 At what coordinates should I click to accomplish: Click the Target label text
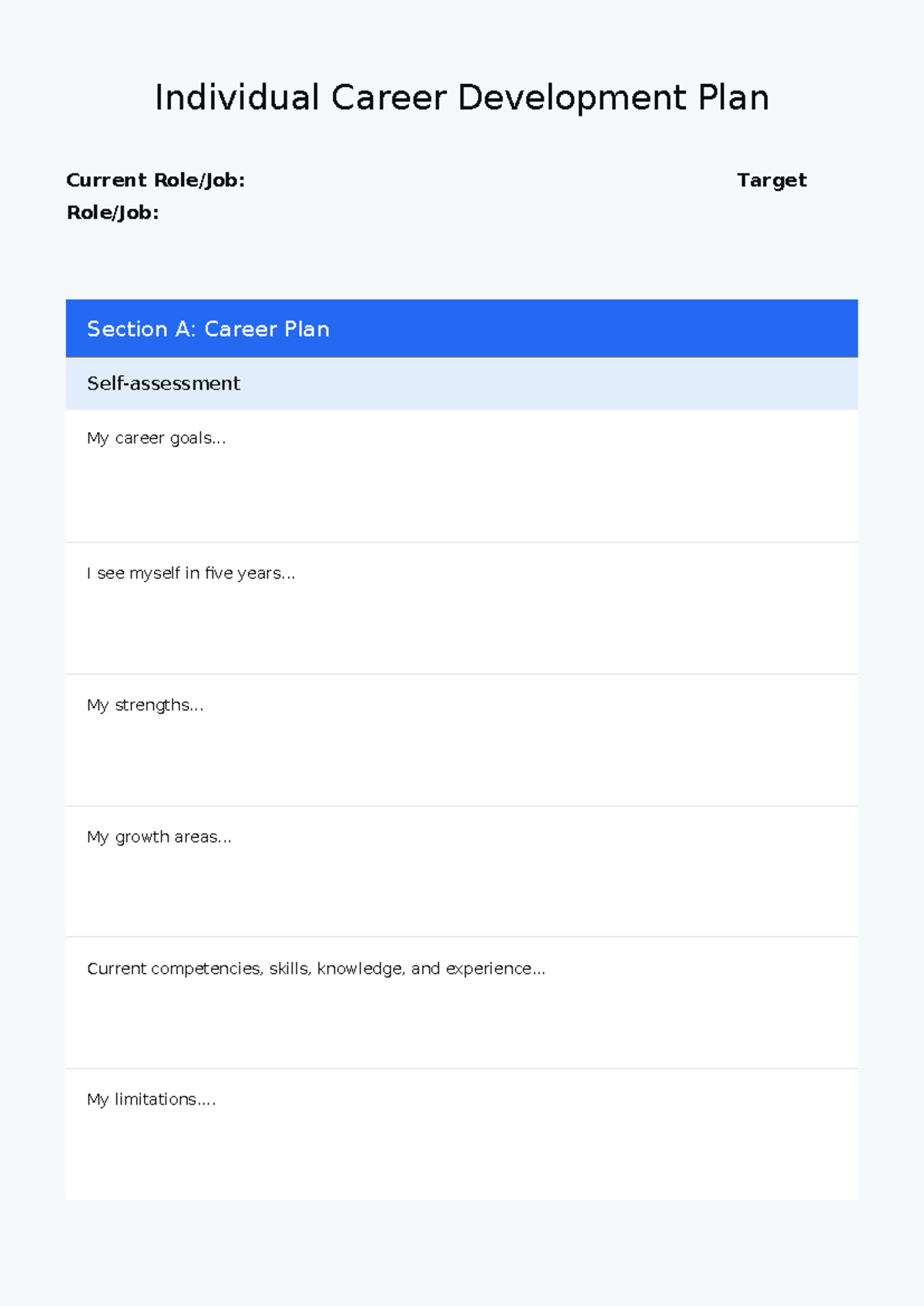coord(772,180)
